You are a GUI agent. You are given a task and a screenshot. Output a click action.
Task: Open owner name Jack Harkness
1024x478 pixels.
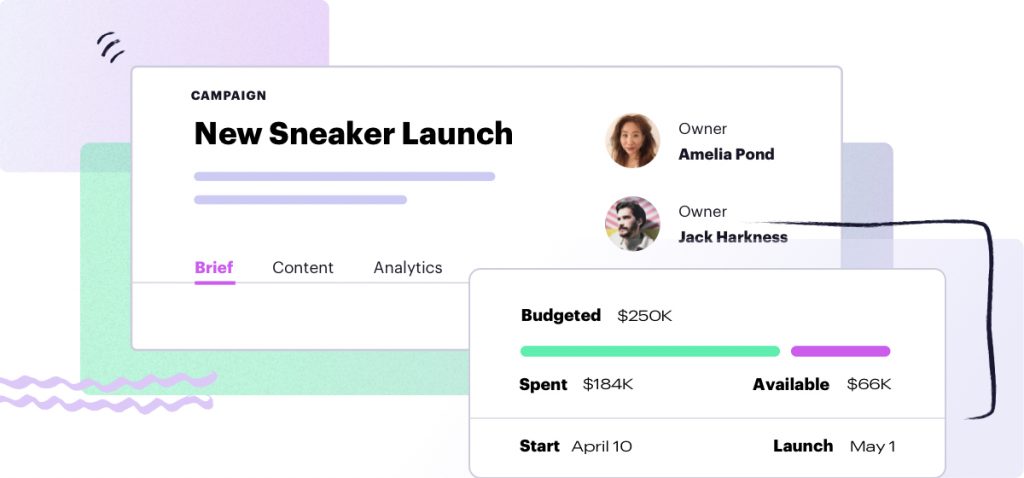tap(733, 237)
